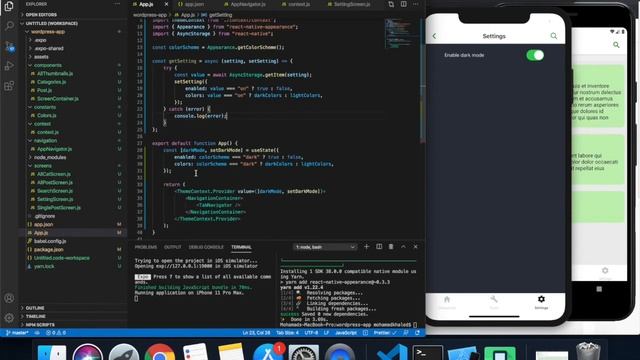Tap the search icon in iPhone Settings header

(x=553, y=36)
